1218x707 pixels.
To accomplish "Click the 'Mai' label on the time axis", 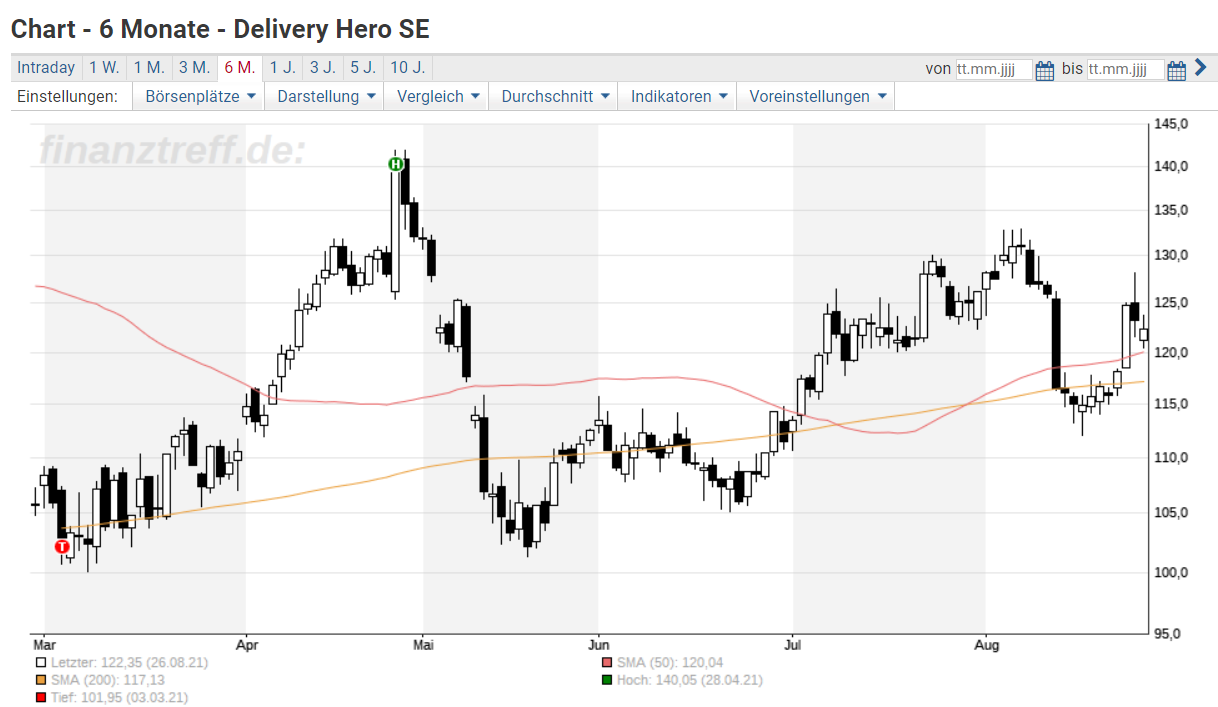I will (x=423, y=646).
